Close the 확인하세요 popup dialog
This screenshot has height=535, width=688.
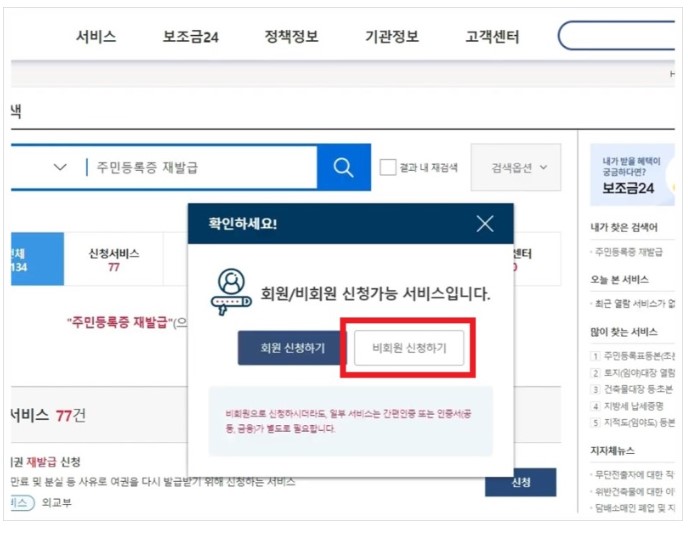tap(485, 224)
